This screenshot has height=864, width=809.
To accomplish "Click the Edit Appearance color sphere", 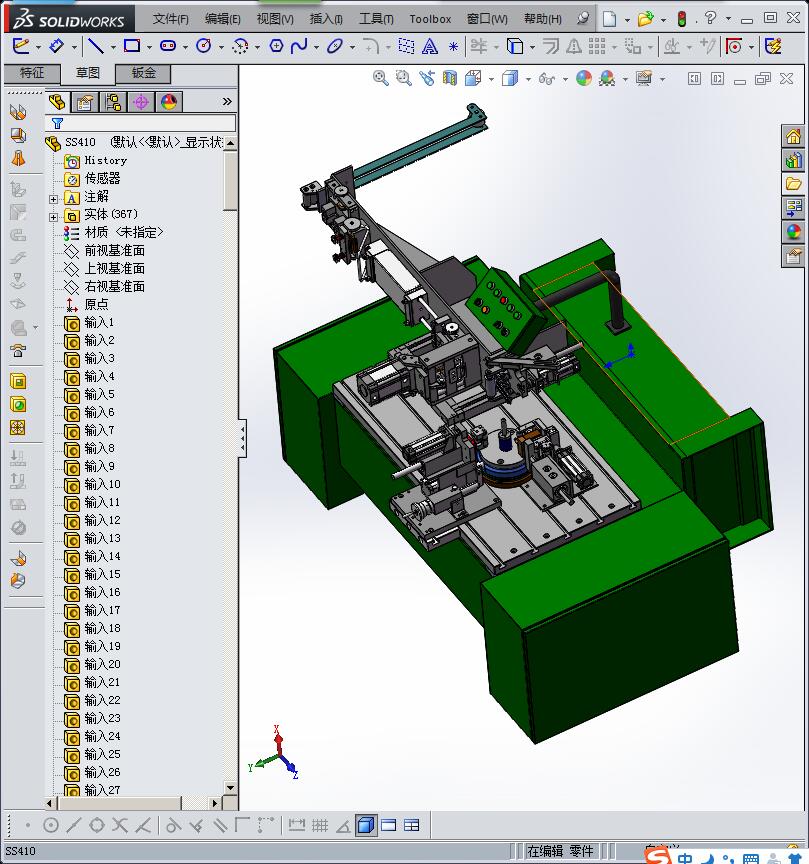I will point(584,78).
